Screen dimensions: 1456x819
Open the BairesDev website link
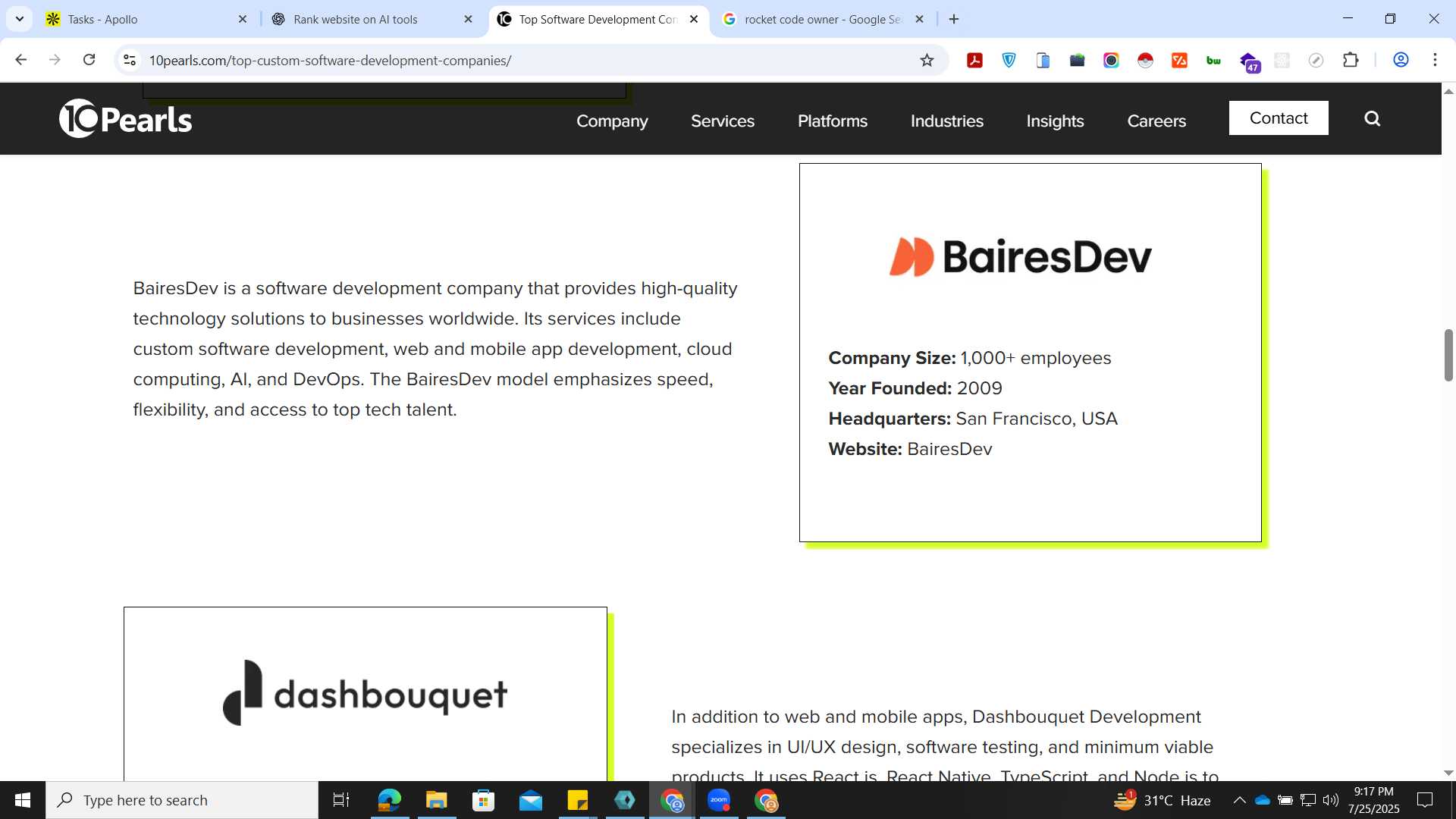click(x=949, y=449)
